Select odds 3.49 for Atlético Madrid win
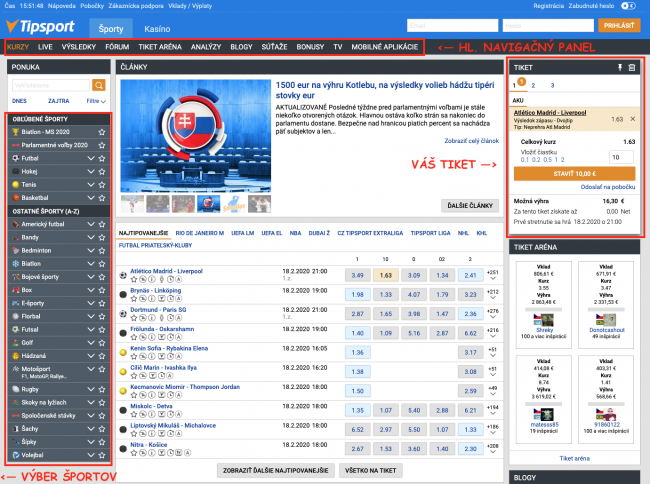 [x=358, y=274]
